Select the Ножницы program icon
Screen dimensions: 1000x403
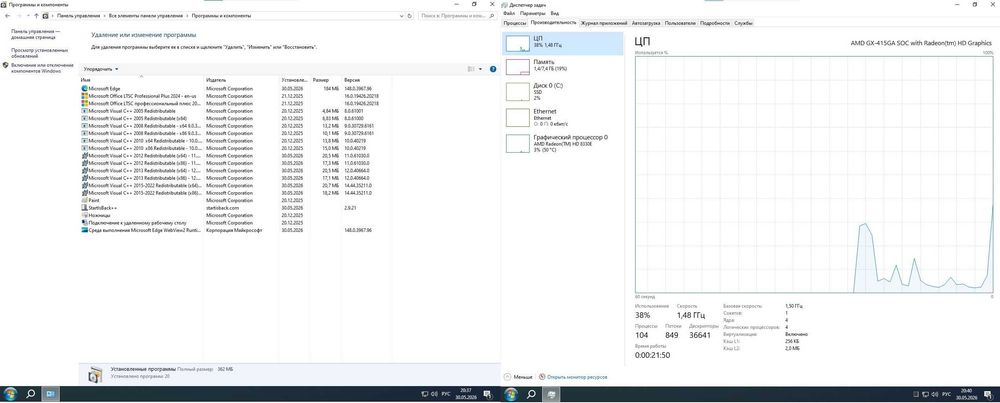coord(85,216)
